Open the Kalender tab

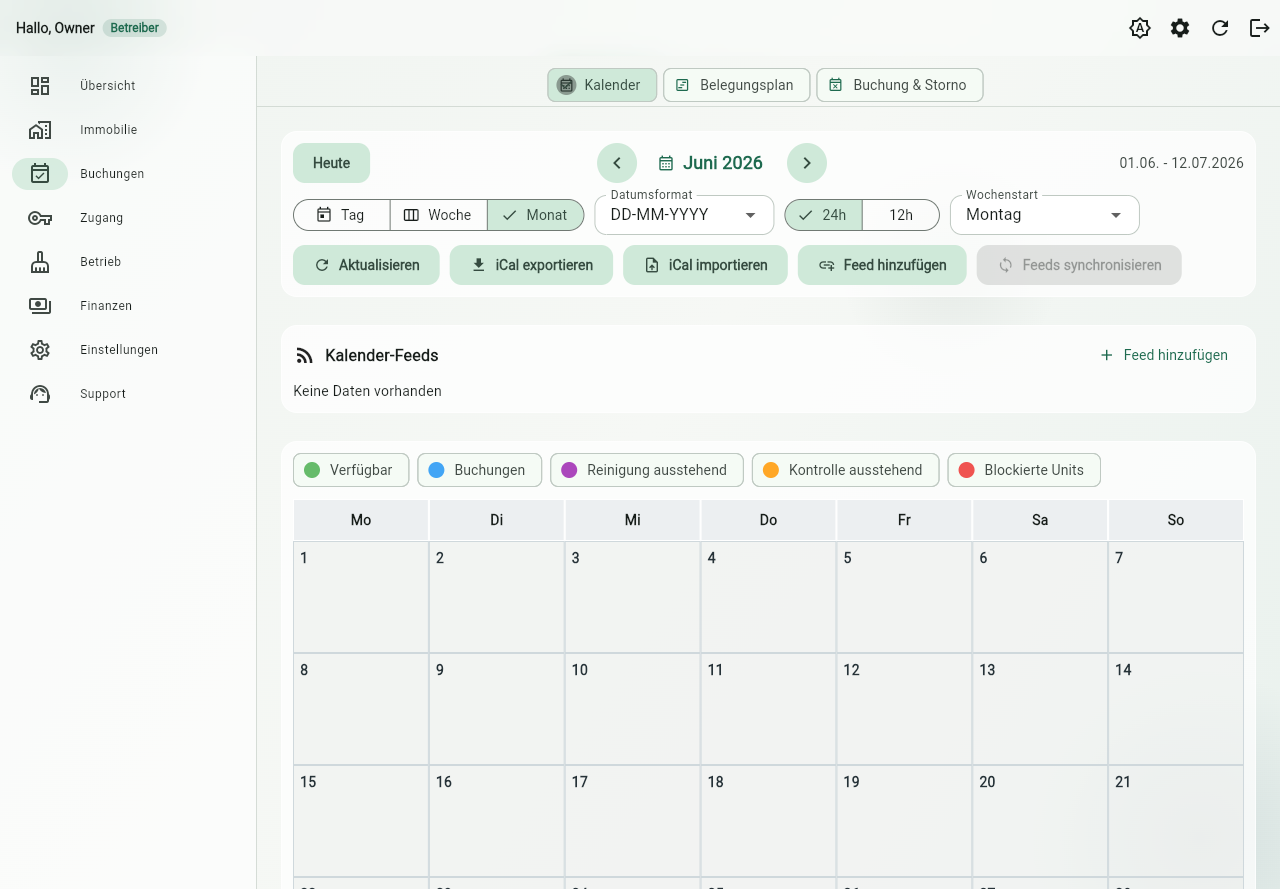pyautogui.click(x=602, y=85)
